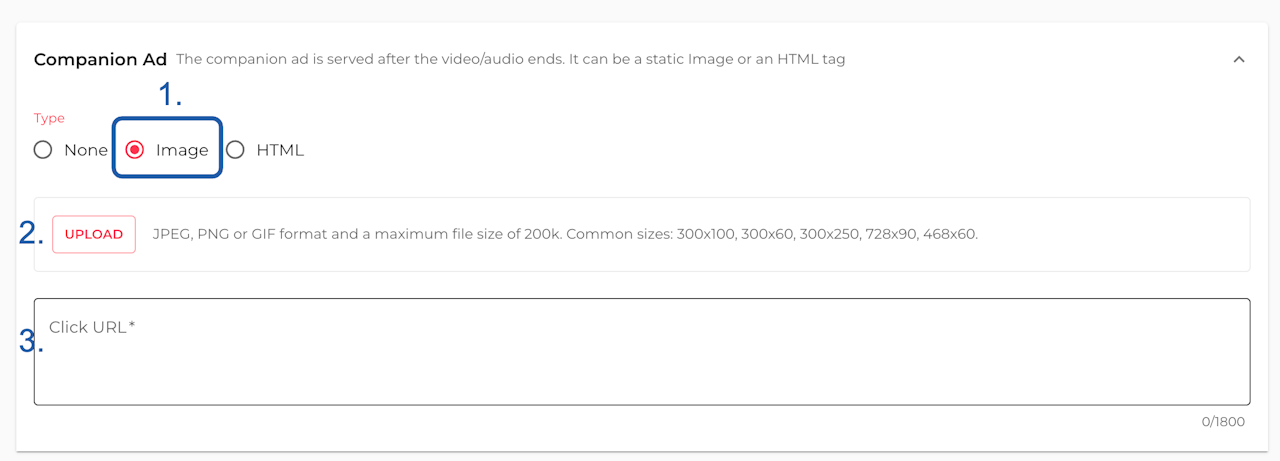The width and height of the screenshot is (1280, 461).
Task: Click the "None" option label text
Action: [x=86, y=150]
